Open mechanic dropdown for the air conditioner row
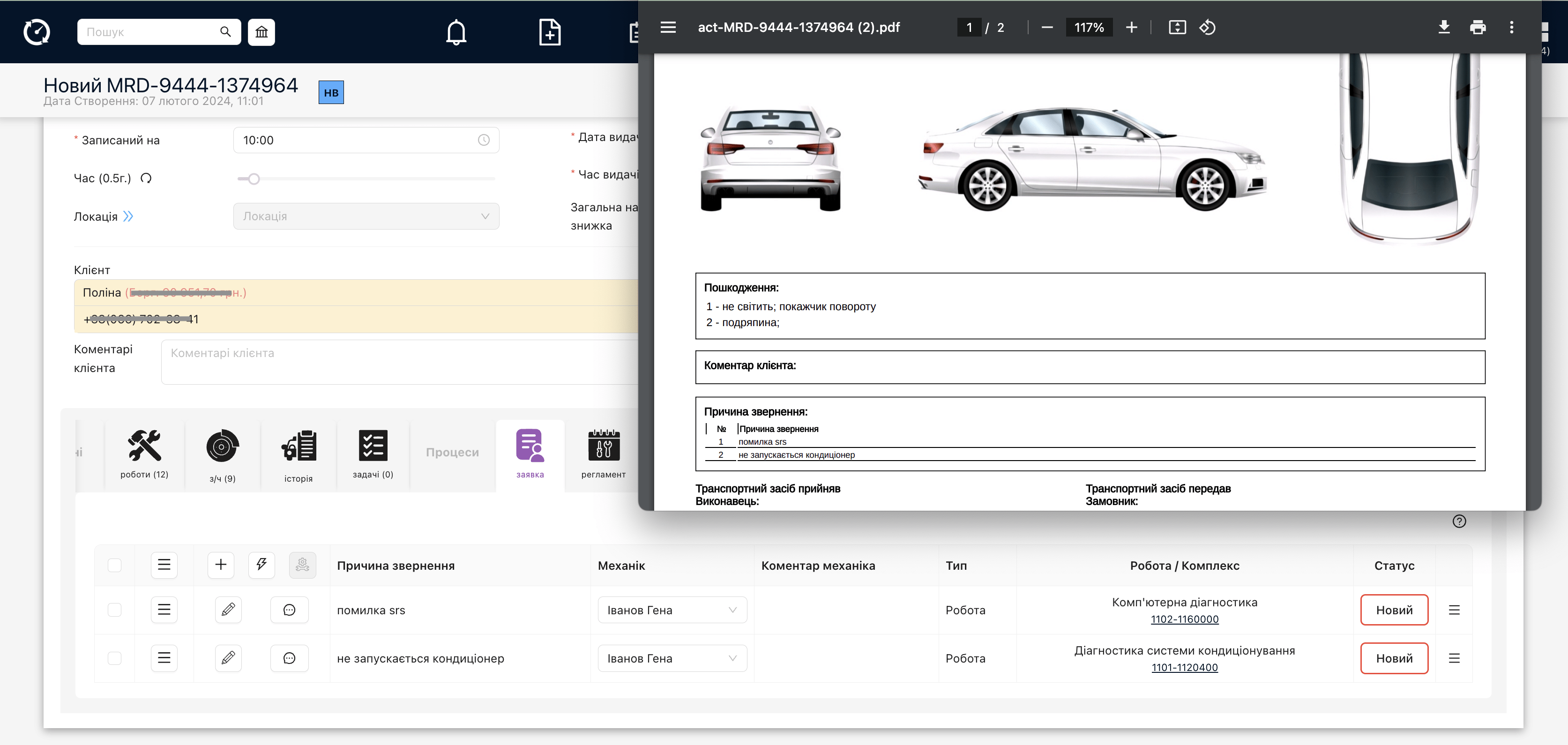The width and height of the screenshot is (1568, 745). pyautogui.click(x=672, y=658)
